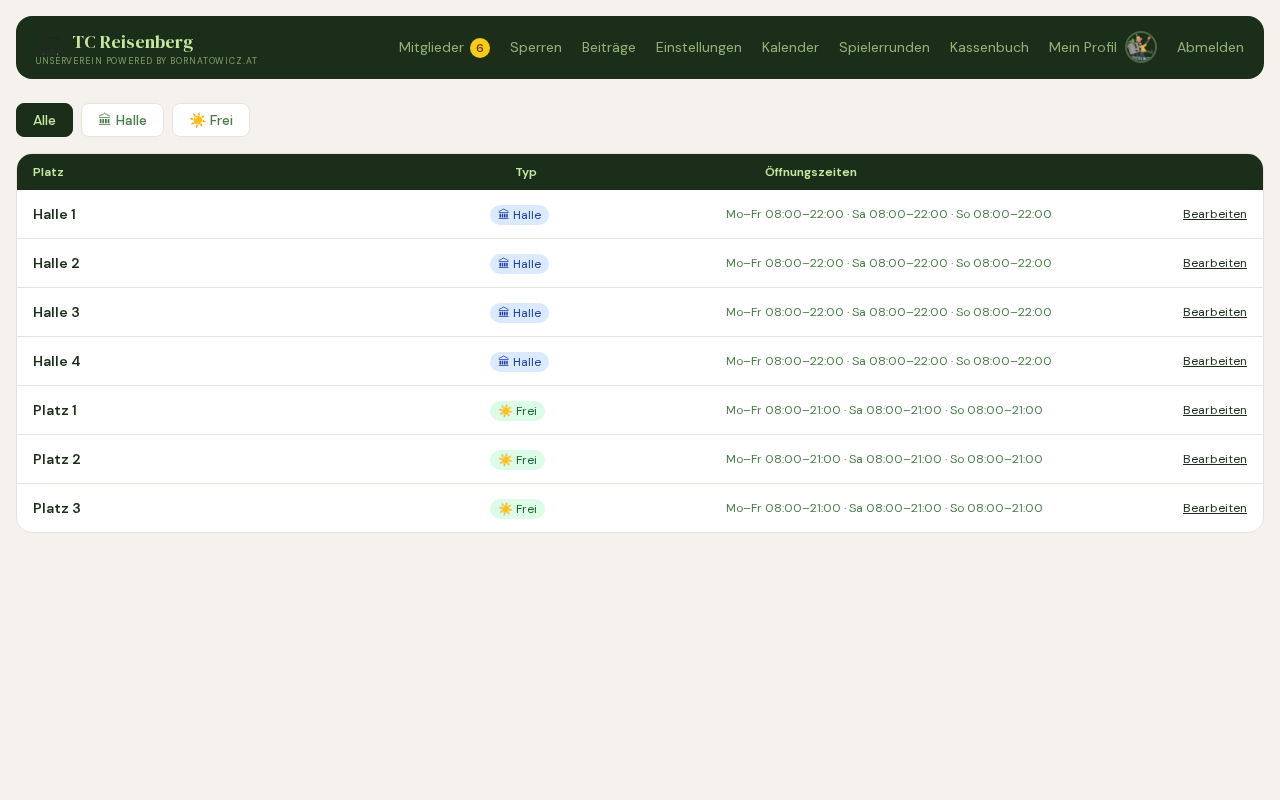Image resolution: width=1280 pixels, height=800 pixels.
Task: Click the Halle type badge of Halle 4
Action: [x=519, y=362]
